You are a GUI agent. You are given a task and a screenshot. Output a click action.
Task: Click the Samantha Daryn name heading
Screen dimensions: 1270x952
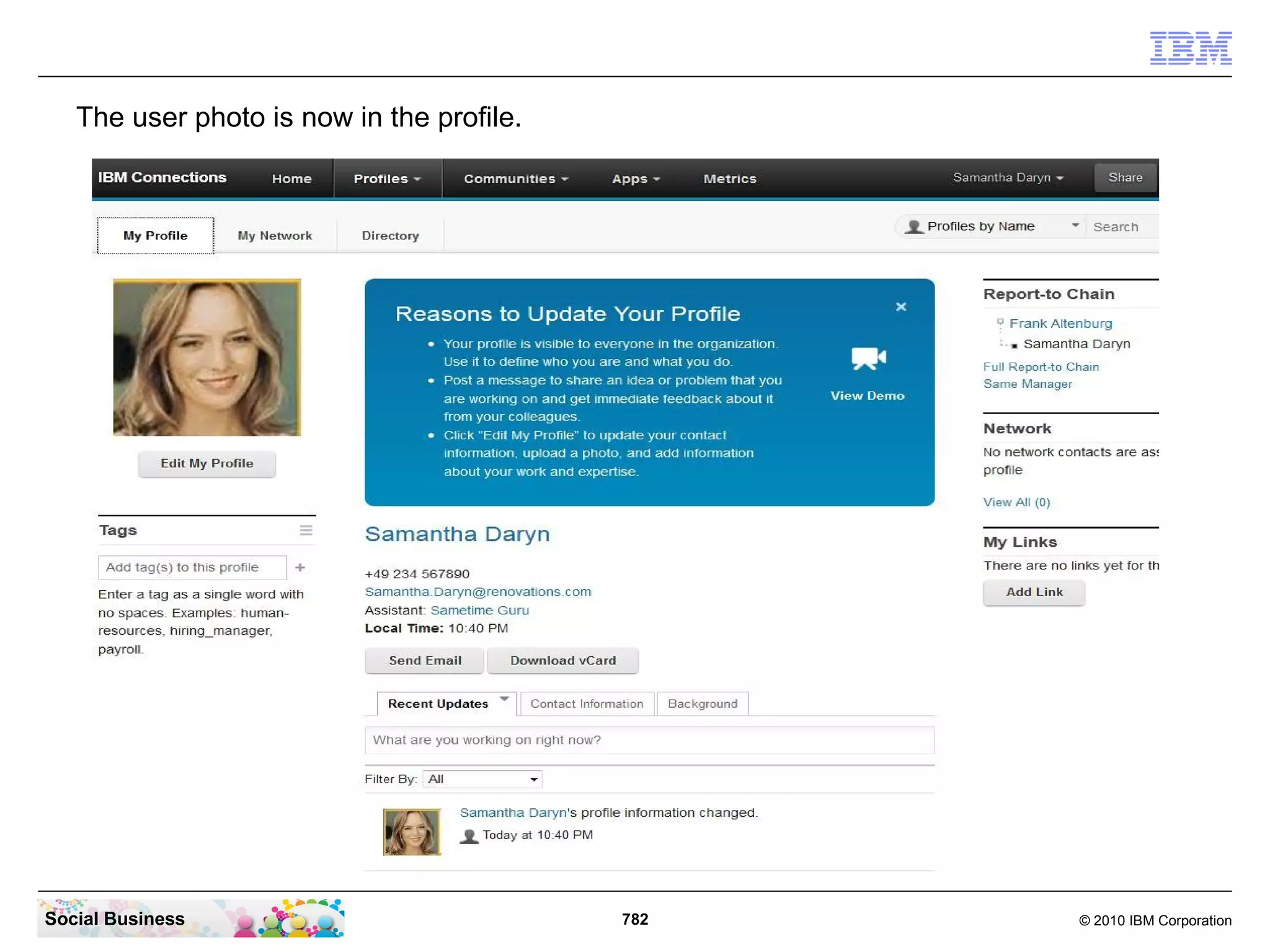(x=457, y=534)
